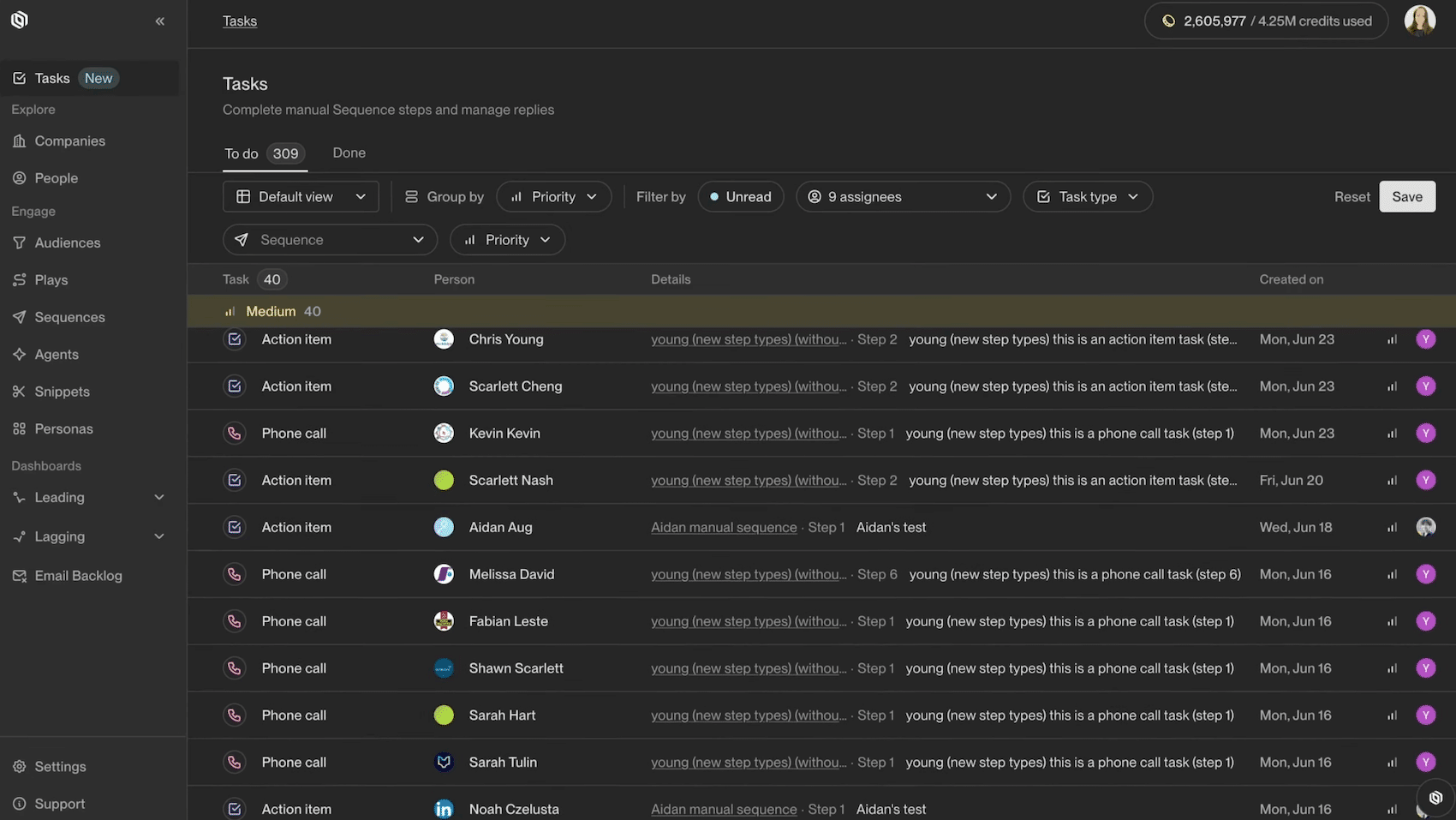Collapse the sidebar with double-chevron icon
This screenshot has height=820, width=1456.
tap(160, 21)
